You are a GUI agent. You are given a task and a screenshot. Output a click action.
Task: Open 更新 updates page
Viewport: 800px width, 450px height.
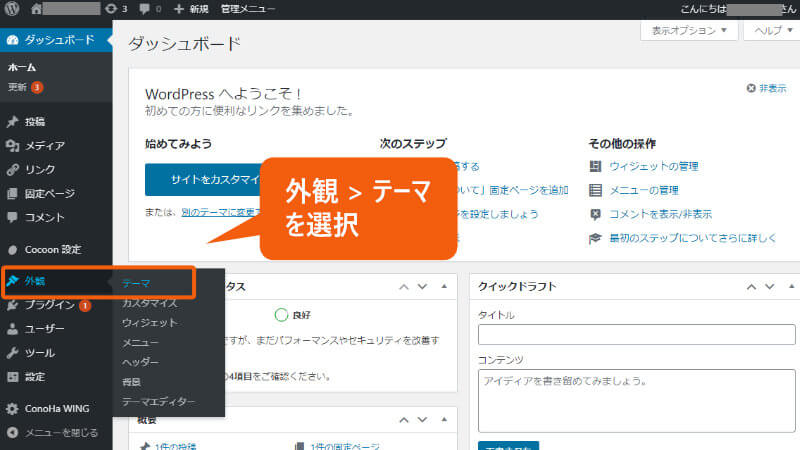[25, 87]
